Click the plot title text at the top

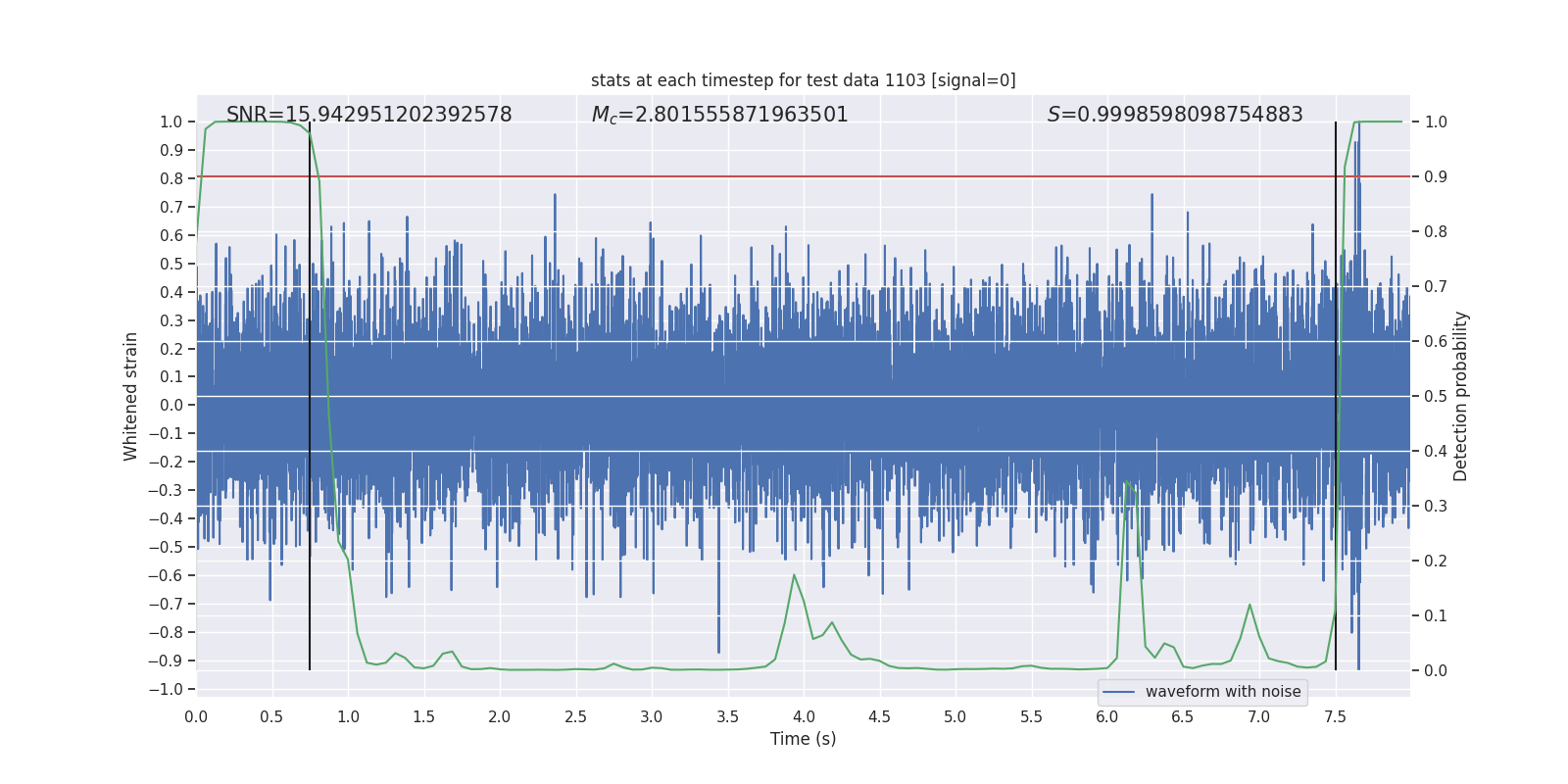coord(803,80)
